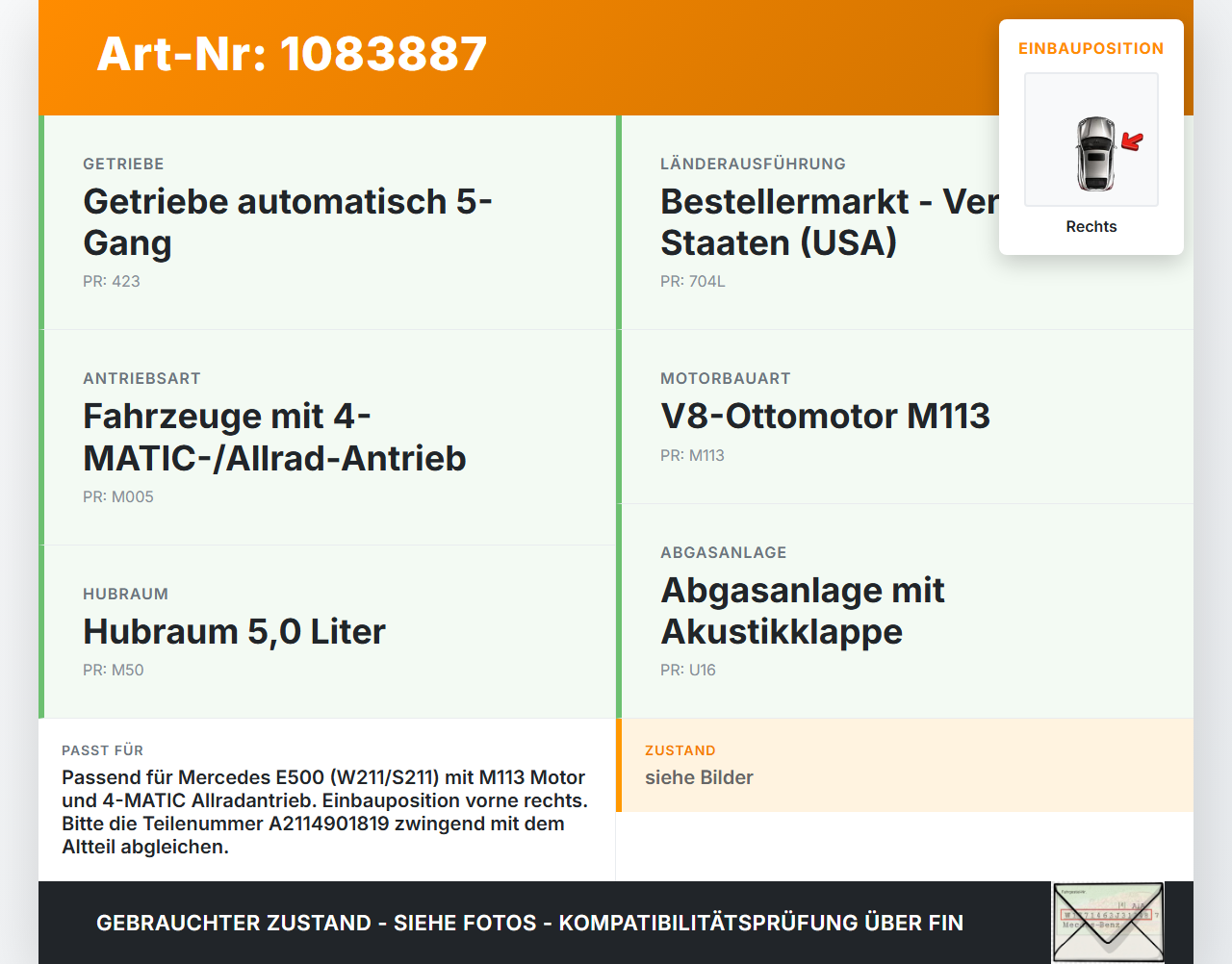Click the PR: M50 code

click(114, 670)
